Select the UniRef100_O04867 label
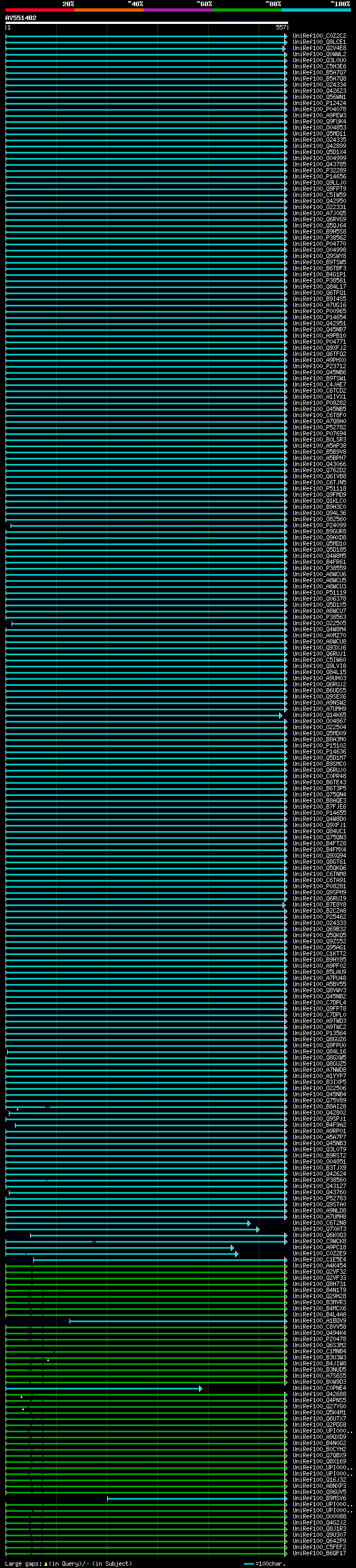This screenshot has height=1568, width=356. tap(319, 721)
